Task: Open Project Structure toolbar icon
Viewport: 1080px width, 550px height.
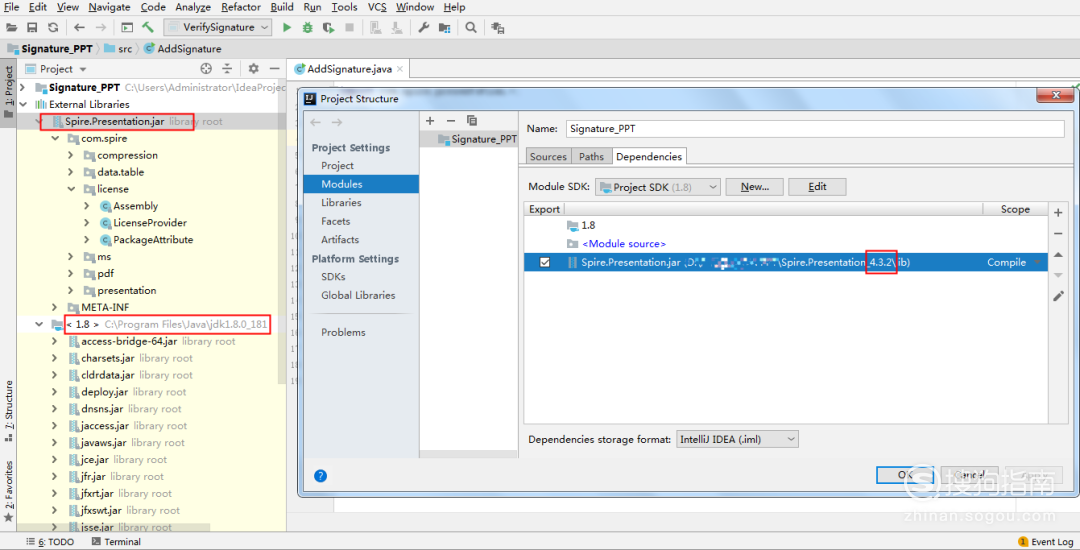Action: [444, 28]
